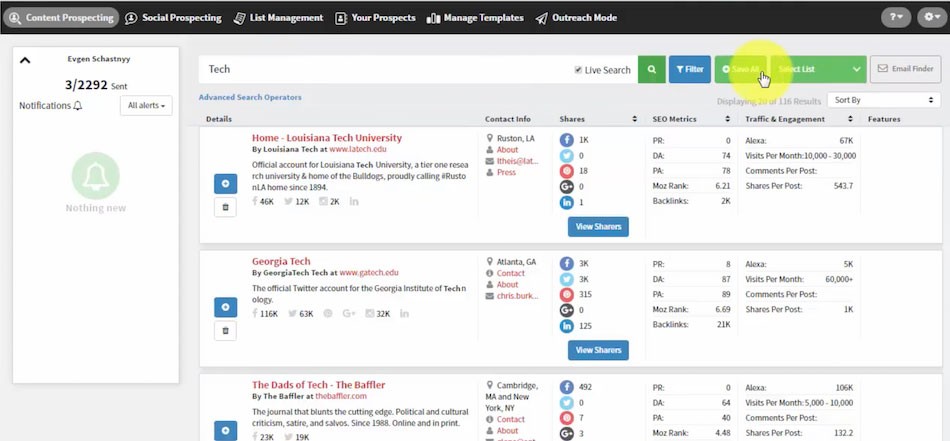Screen dimensions: 950x441
Task: Open Home - Louisiana Tech University title
Action: [x=327, y=138]
